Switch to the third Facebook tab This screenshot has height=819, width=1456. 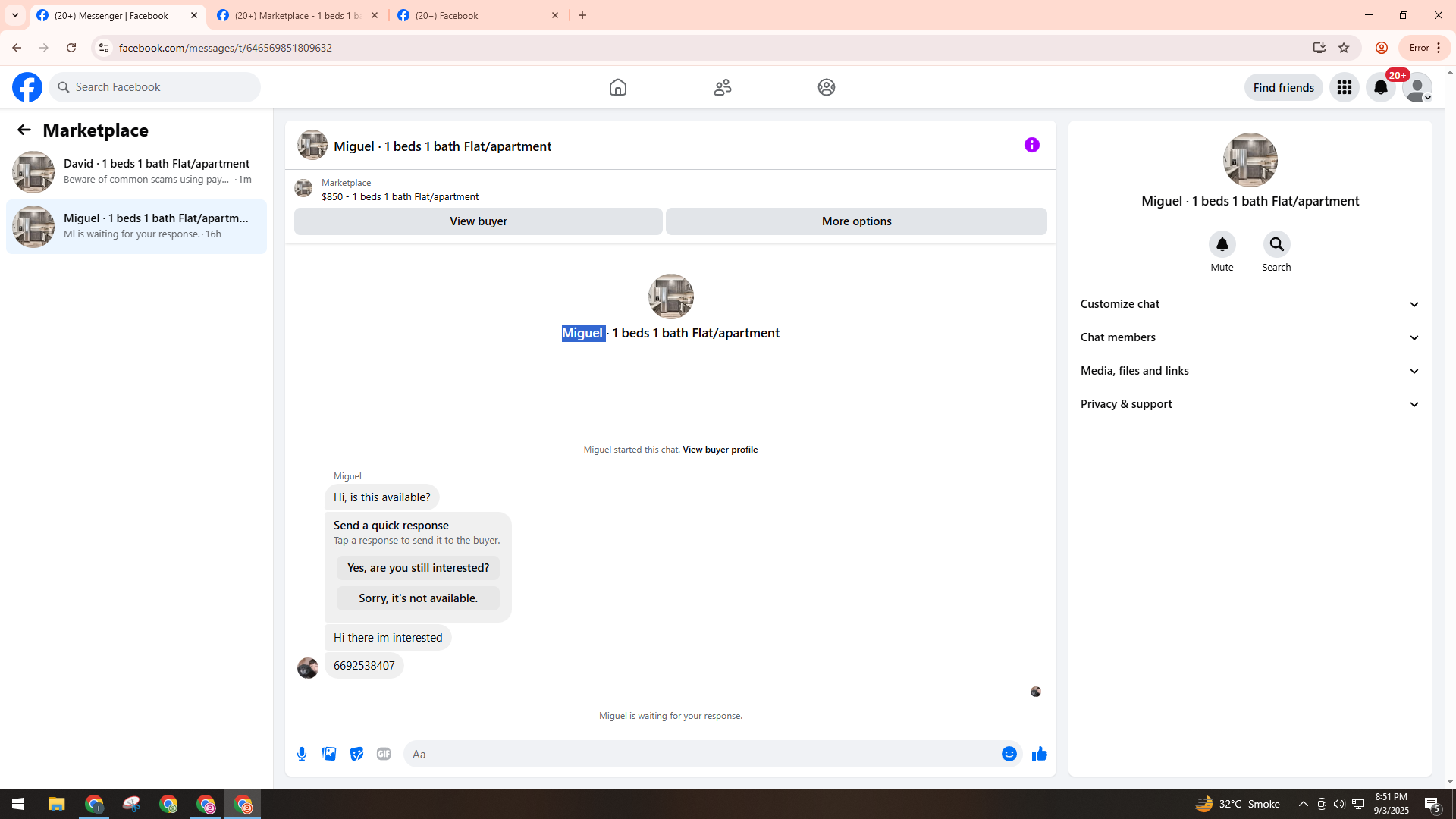click(479, 15)
